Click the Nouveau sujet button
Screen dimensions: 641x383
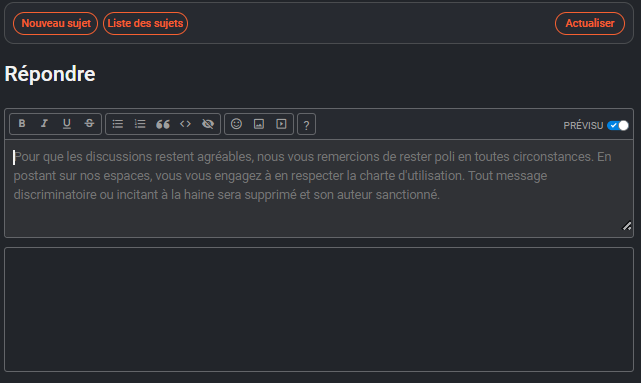pos(56,23)
